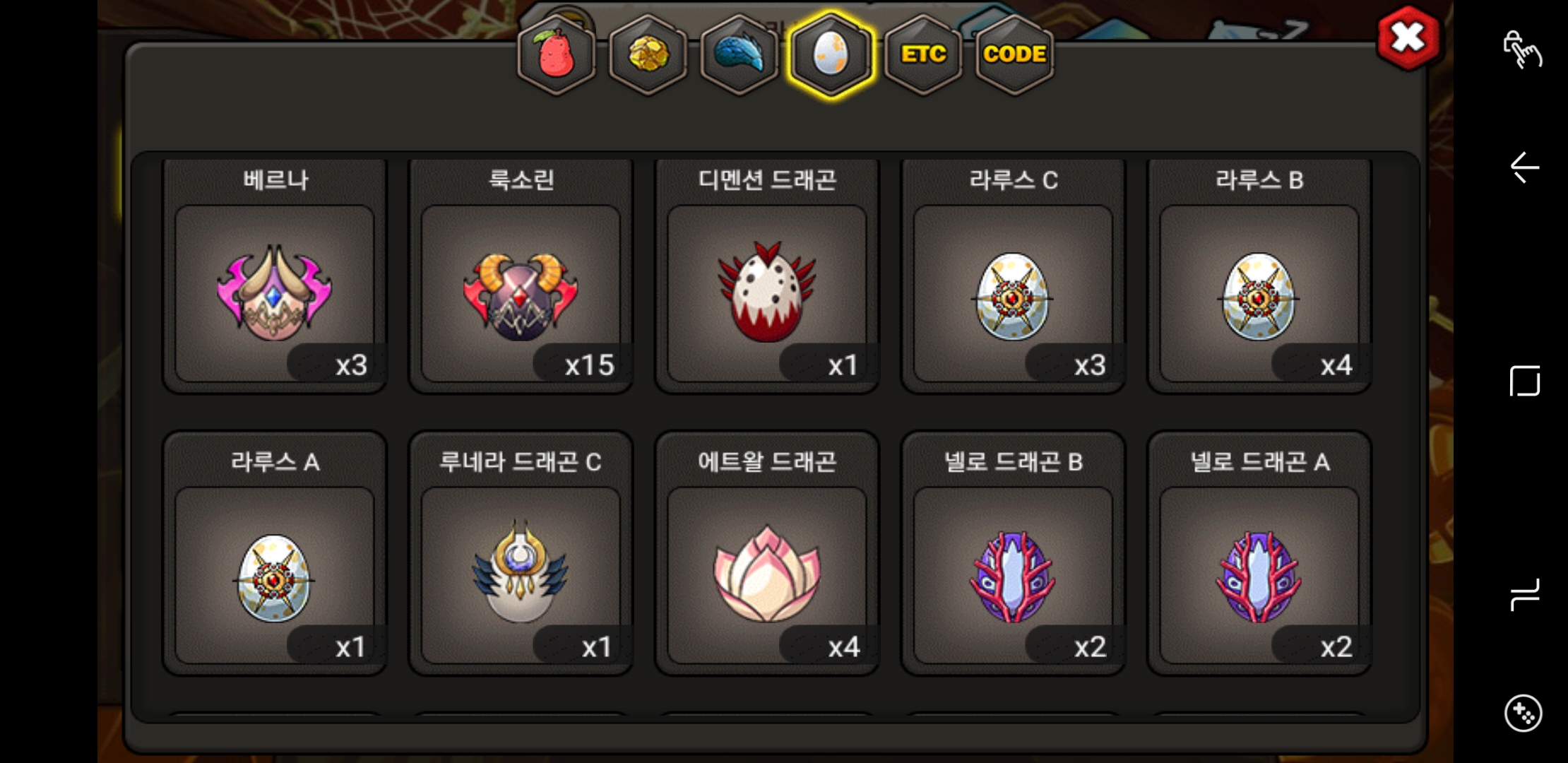Switch to the gold nugget category tab
The image size is (1568, 763).
[648, 54]
